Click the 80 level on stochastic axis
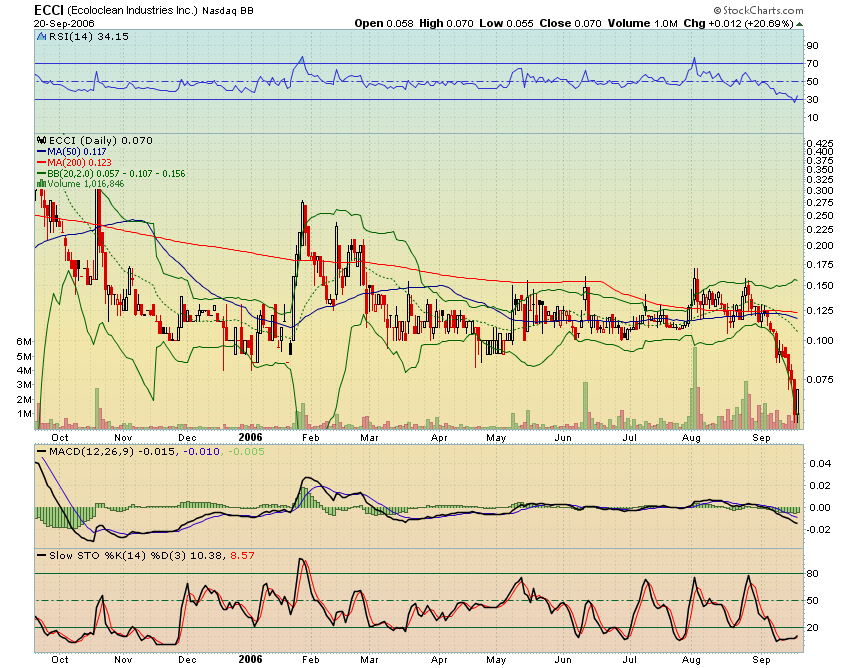 [812, 574]
